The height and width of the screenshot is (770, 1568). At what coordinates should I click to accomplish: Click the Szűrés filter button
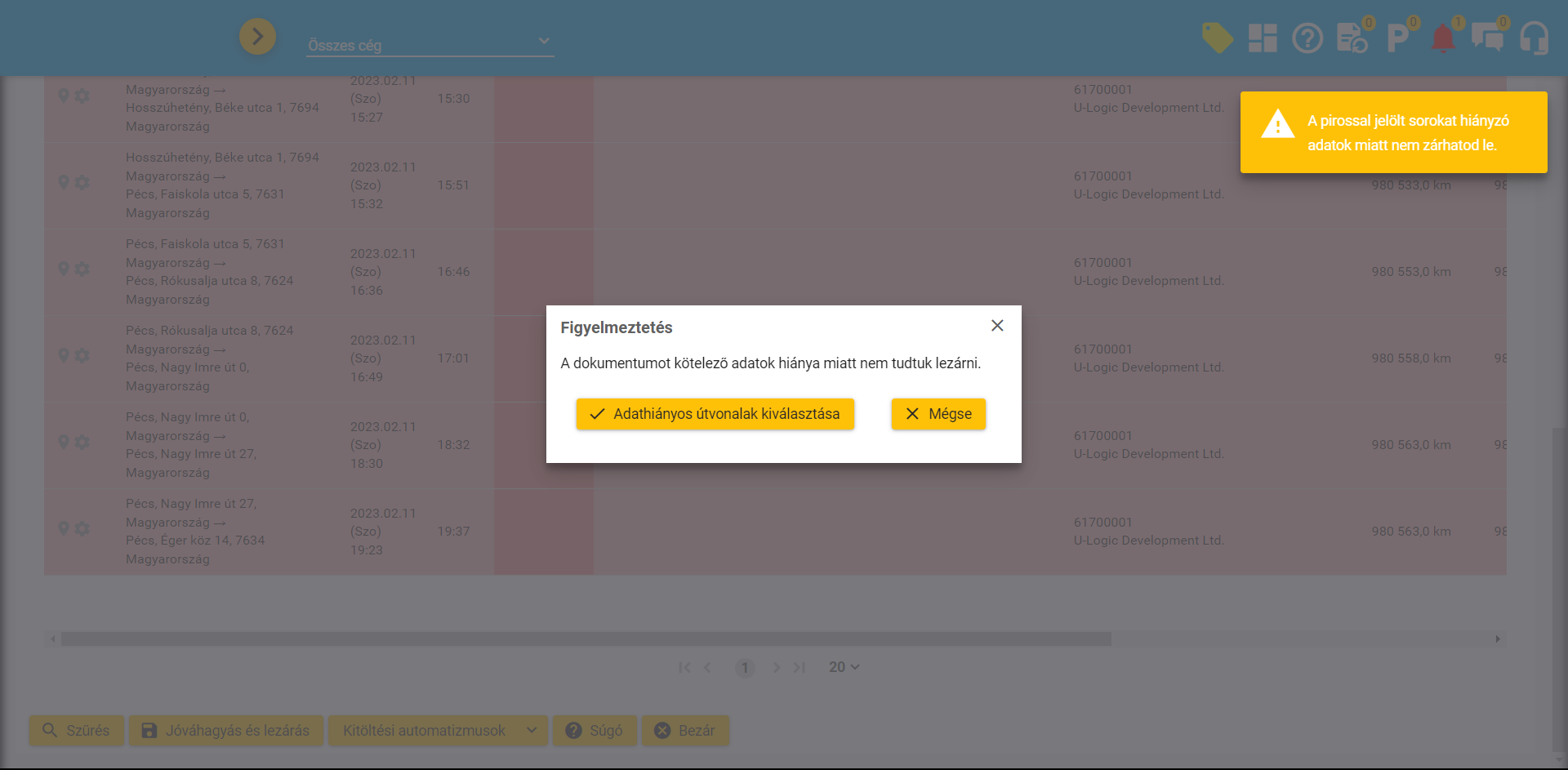point(76,730)
